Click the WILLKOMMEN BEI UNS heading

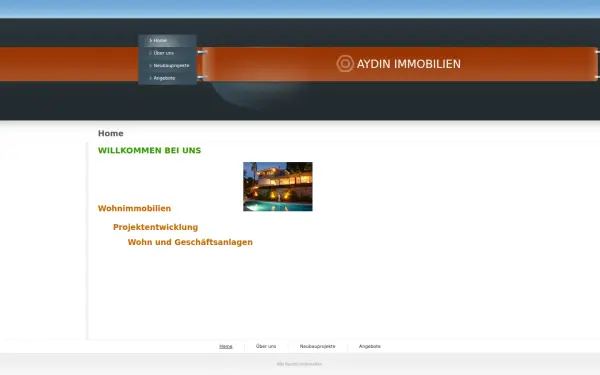click(x=150, y=150)
